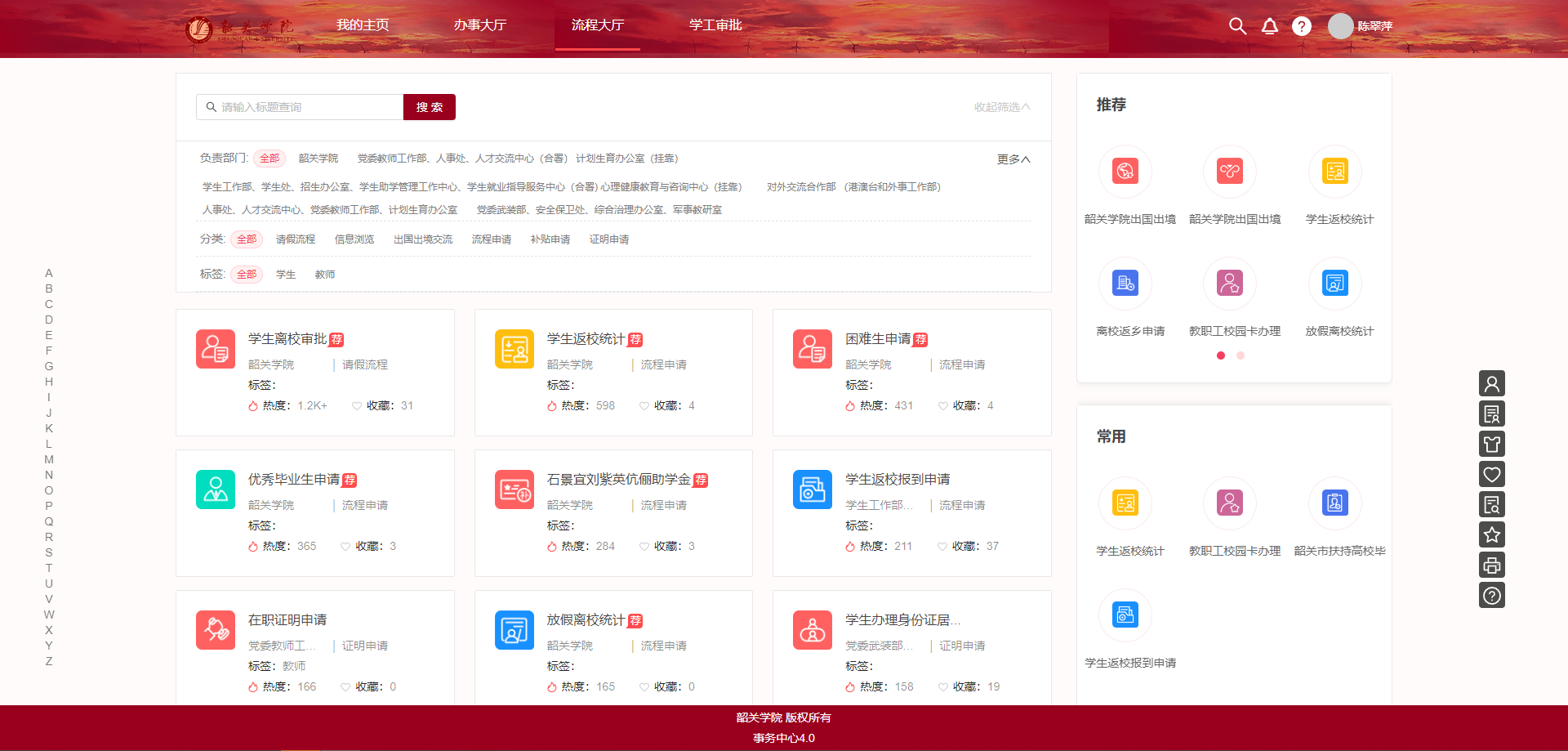1568x751 pixels.
Task: Collapse departments list via 更多
Action: 1013,159
